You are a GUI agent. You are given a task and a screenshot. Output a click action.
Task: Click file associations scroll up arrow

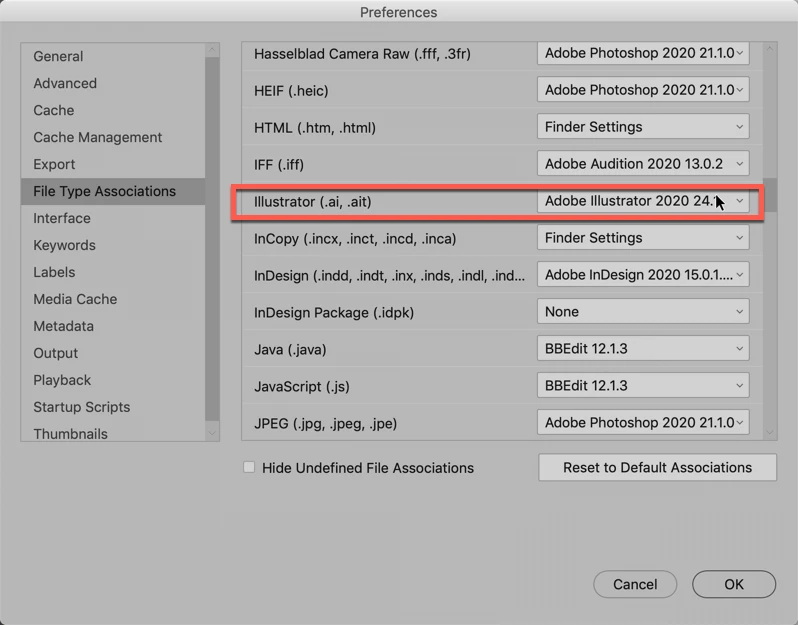point(770,49)
